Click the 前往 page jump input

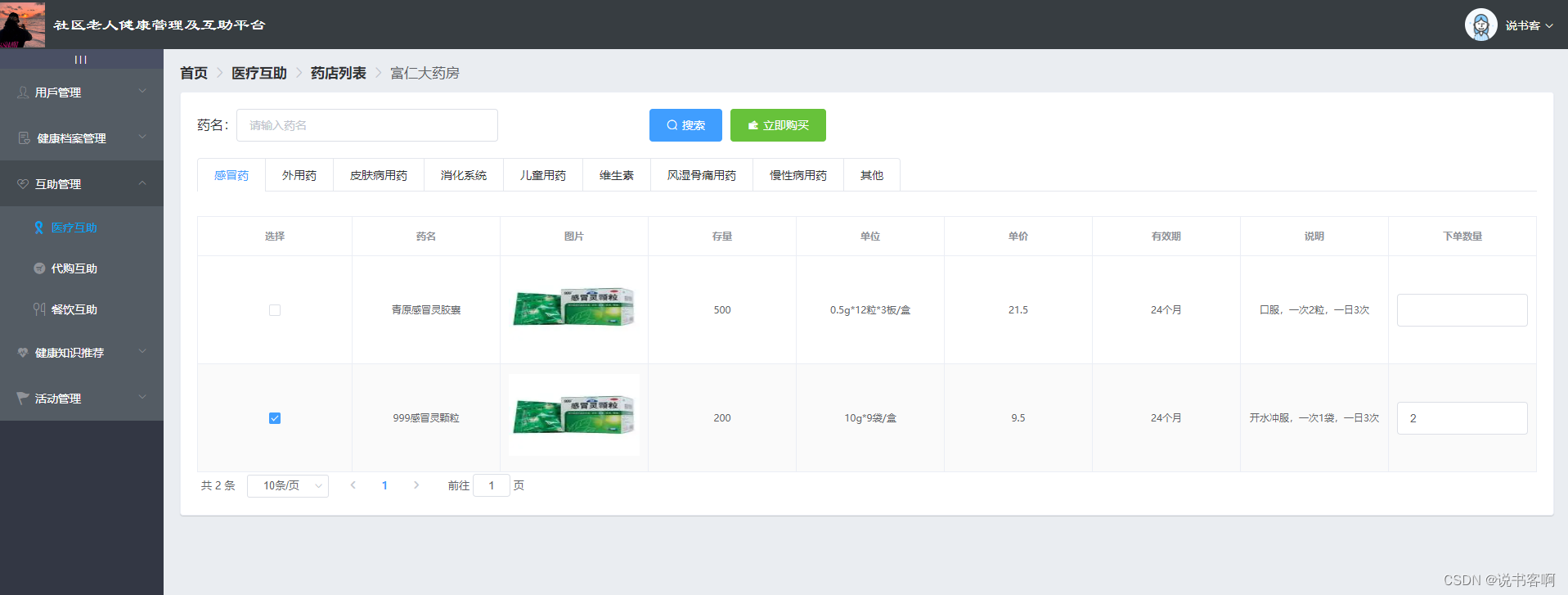pyautogui.click(x=492, y=485)
